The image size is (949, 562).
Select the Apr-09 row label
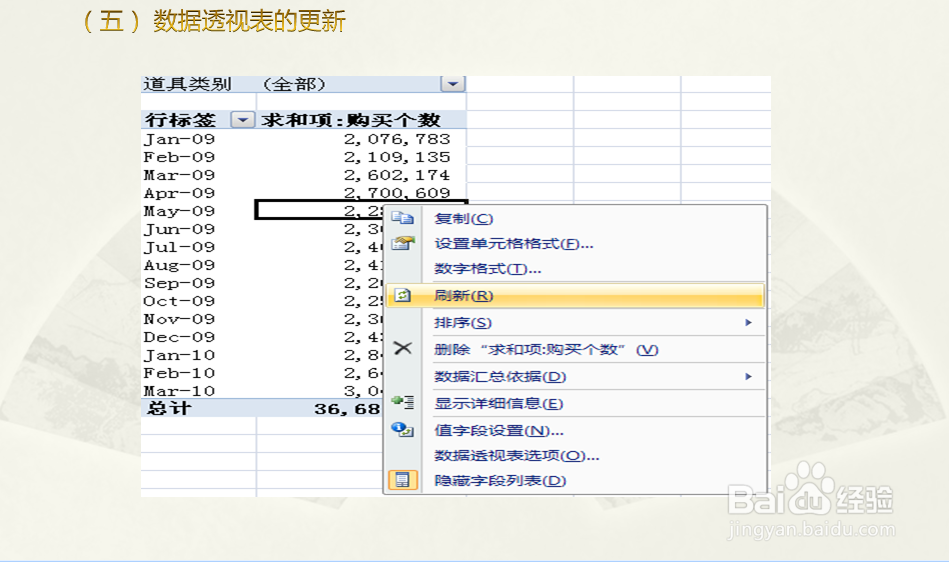click(x=179, y=194)
